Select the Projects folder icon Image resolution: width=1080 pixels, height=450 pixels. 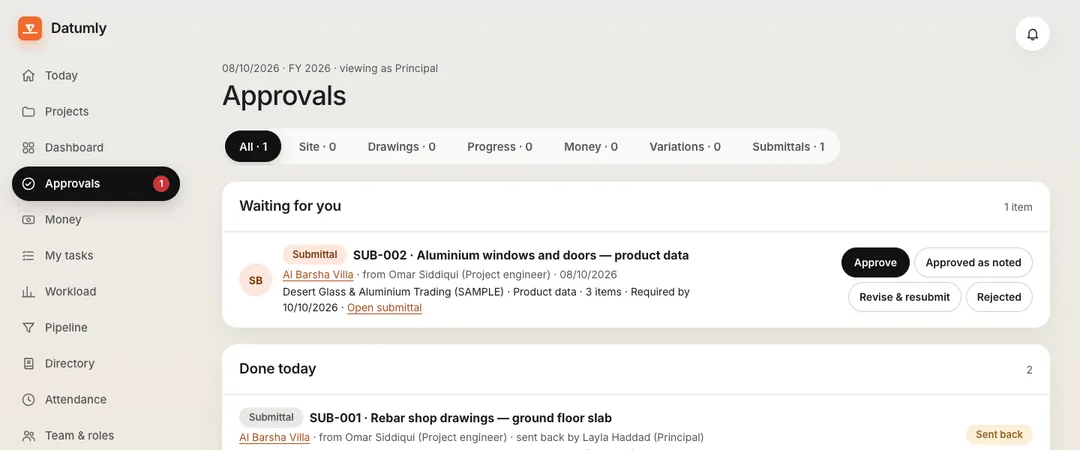click(x=28, y=112)
